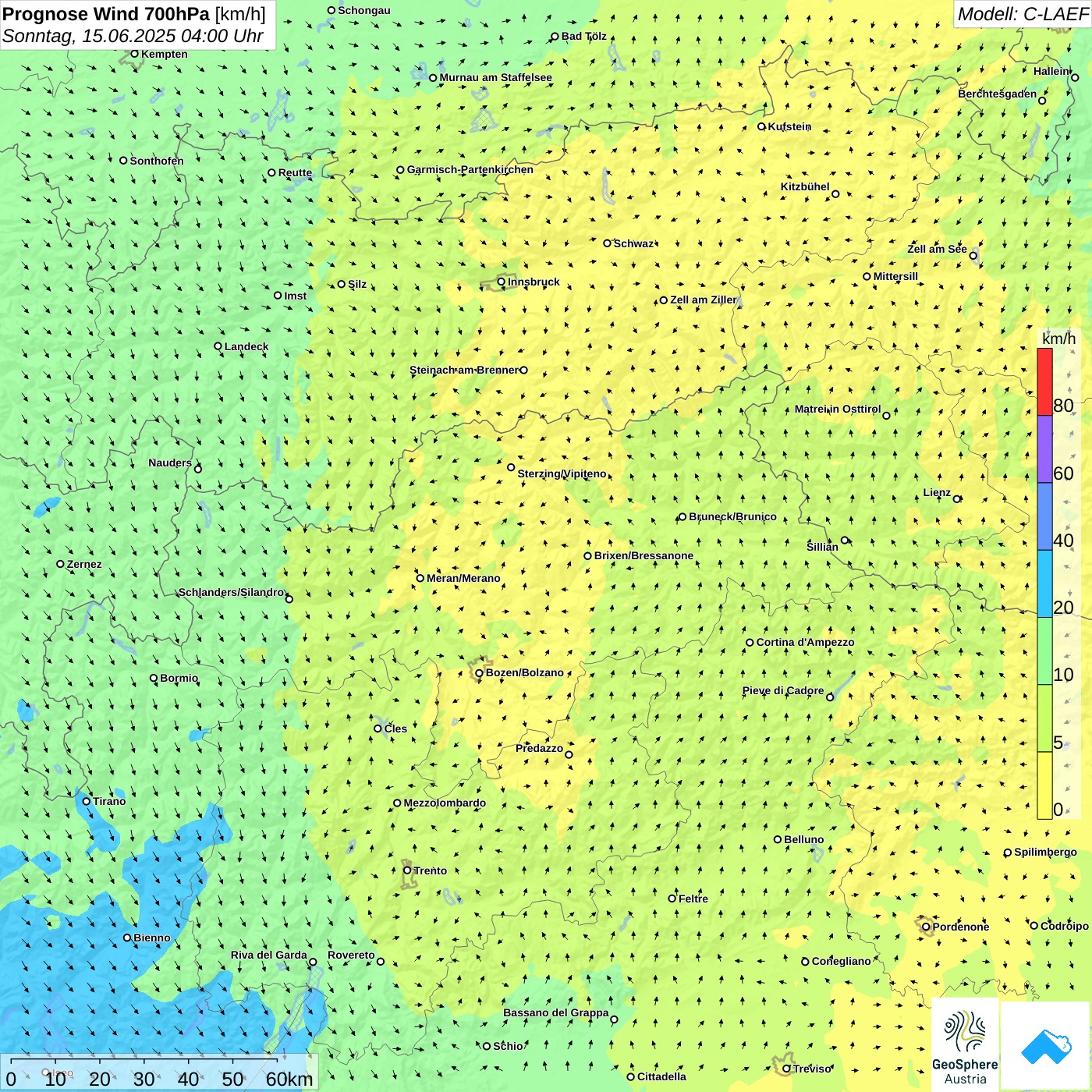The height and width of the screenshot is (1092, 1092).
Task: Click the Kitzbühel city label
Action: 805,186
